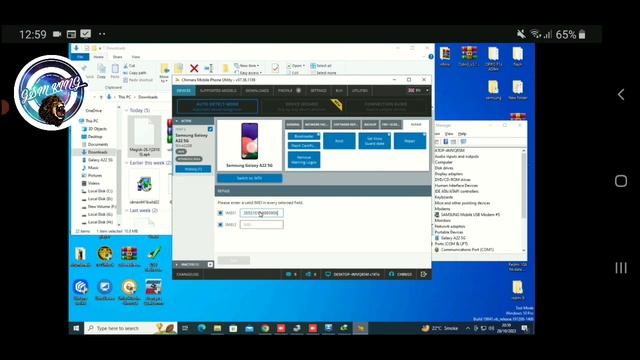Open the Help menu in Device Manager
Viewport: 640px width, 360px height.
pyautogui.click(x=462, y=134)
